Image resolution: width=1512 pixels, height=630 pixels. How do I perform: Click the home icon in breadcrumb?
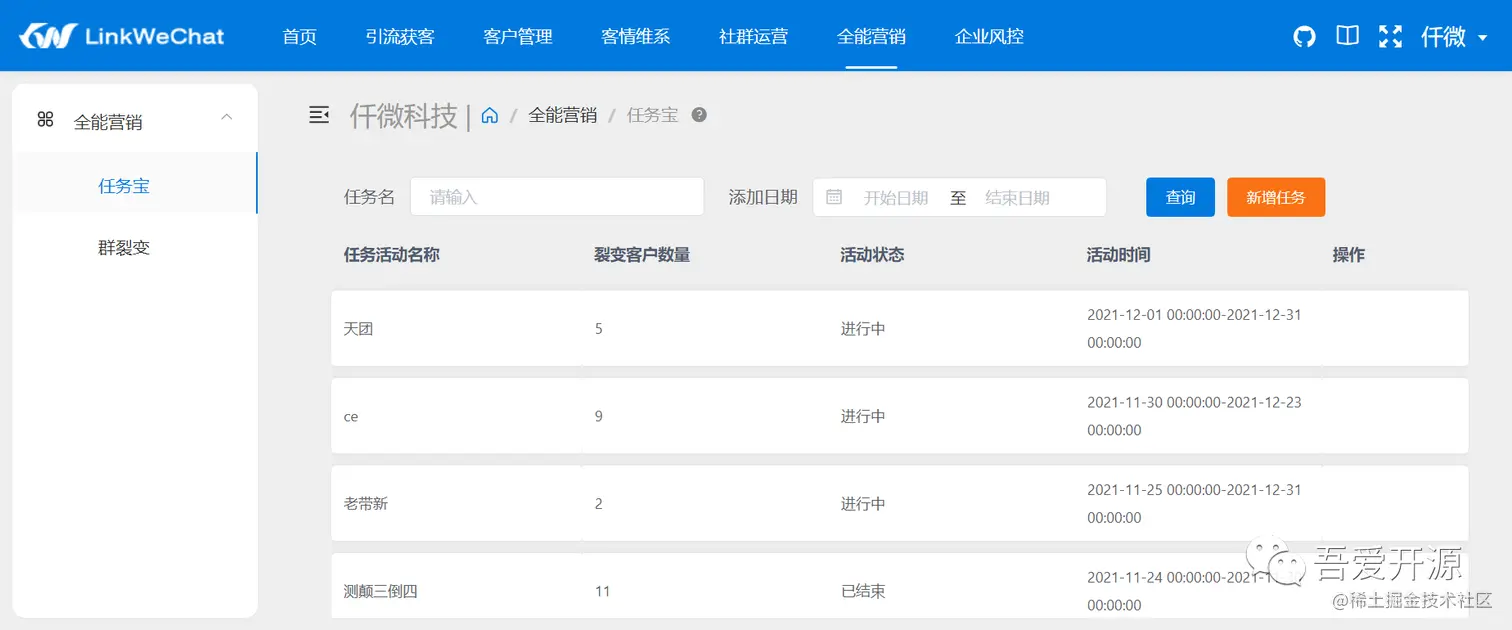click(x=490, y=115)
